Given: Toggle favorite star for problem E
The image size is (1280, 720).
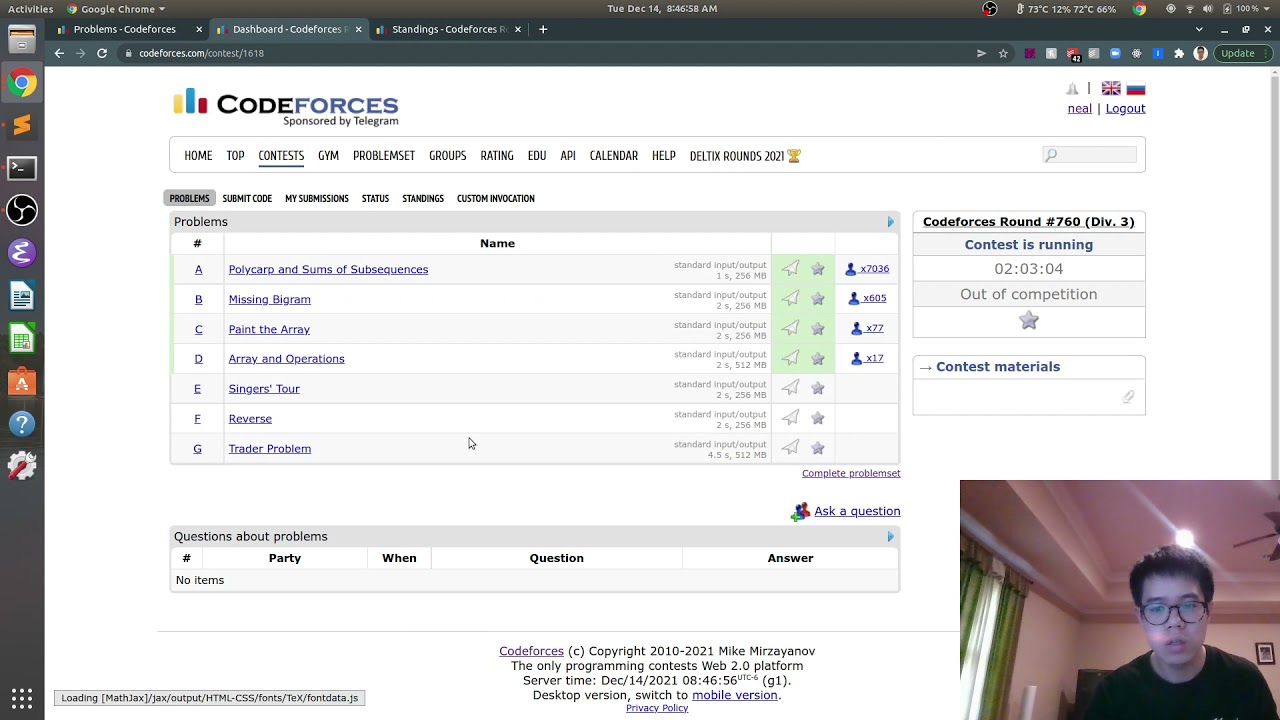Looking at the screenshot, I should [x=817, y=388].
